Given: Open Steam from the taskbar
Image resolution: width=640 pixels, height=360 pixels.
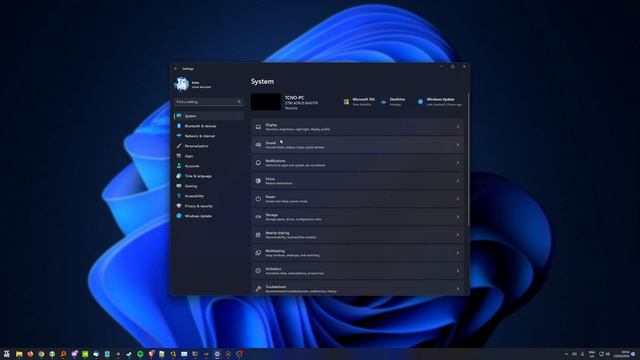Looking at the screenshot, I should [129, 354].
